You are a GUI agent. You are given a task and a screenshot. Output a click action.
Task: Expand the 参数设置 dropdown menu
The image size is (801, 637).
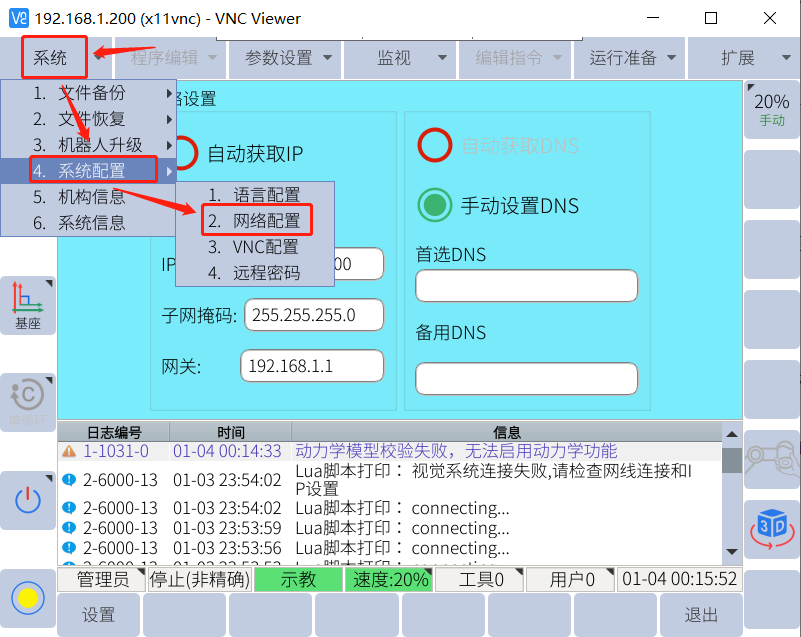288,58
